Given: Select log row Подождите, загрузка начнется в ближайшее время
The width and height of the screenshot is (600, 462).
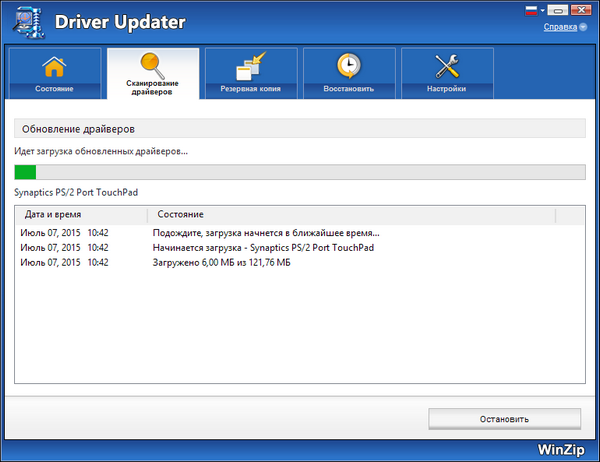Looking at the screenshot, I should coord(300,233).
